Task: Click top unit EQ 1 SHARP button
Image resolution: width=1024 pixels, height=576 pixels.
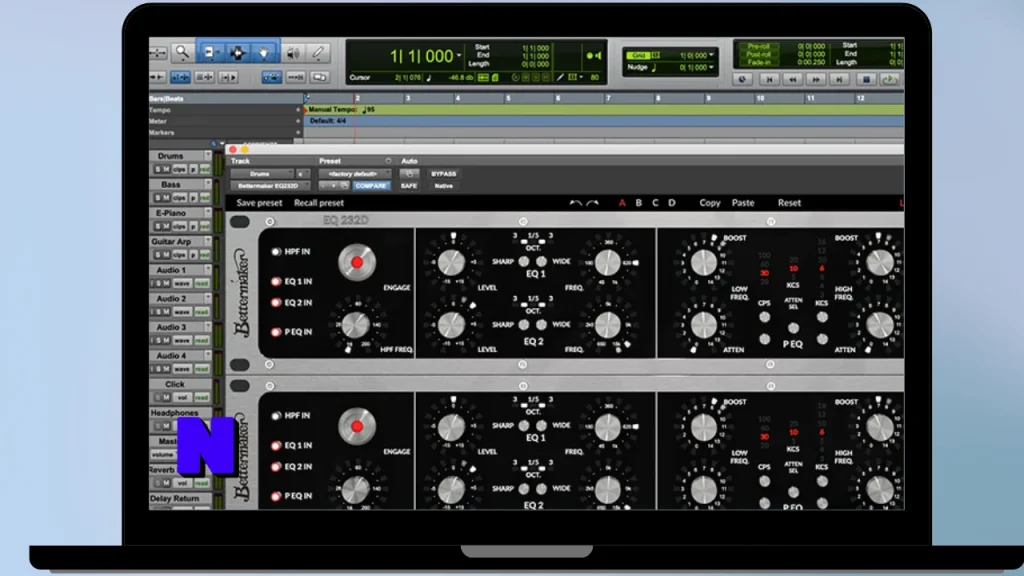Action: (524, 262)
